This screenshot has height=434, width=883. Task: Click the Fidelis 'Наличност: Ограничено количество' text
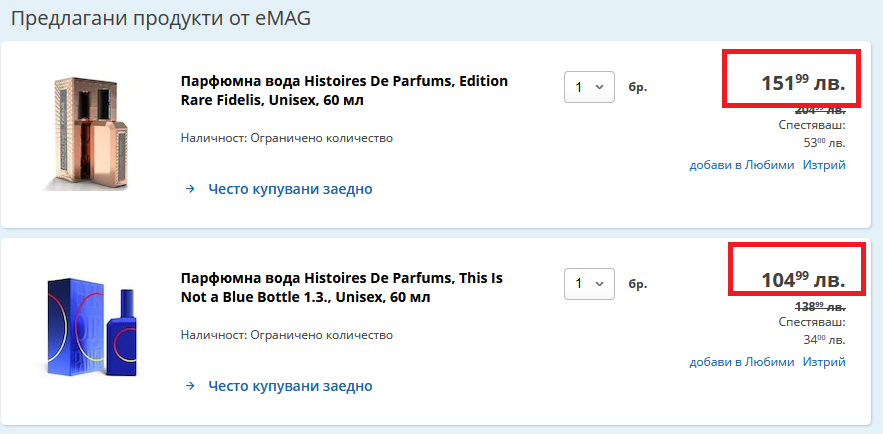coord(287,138)
